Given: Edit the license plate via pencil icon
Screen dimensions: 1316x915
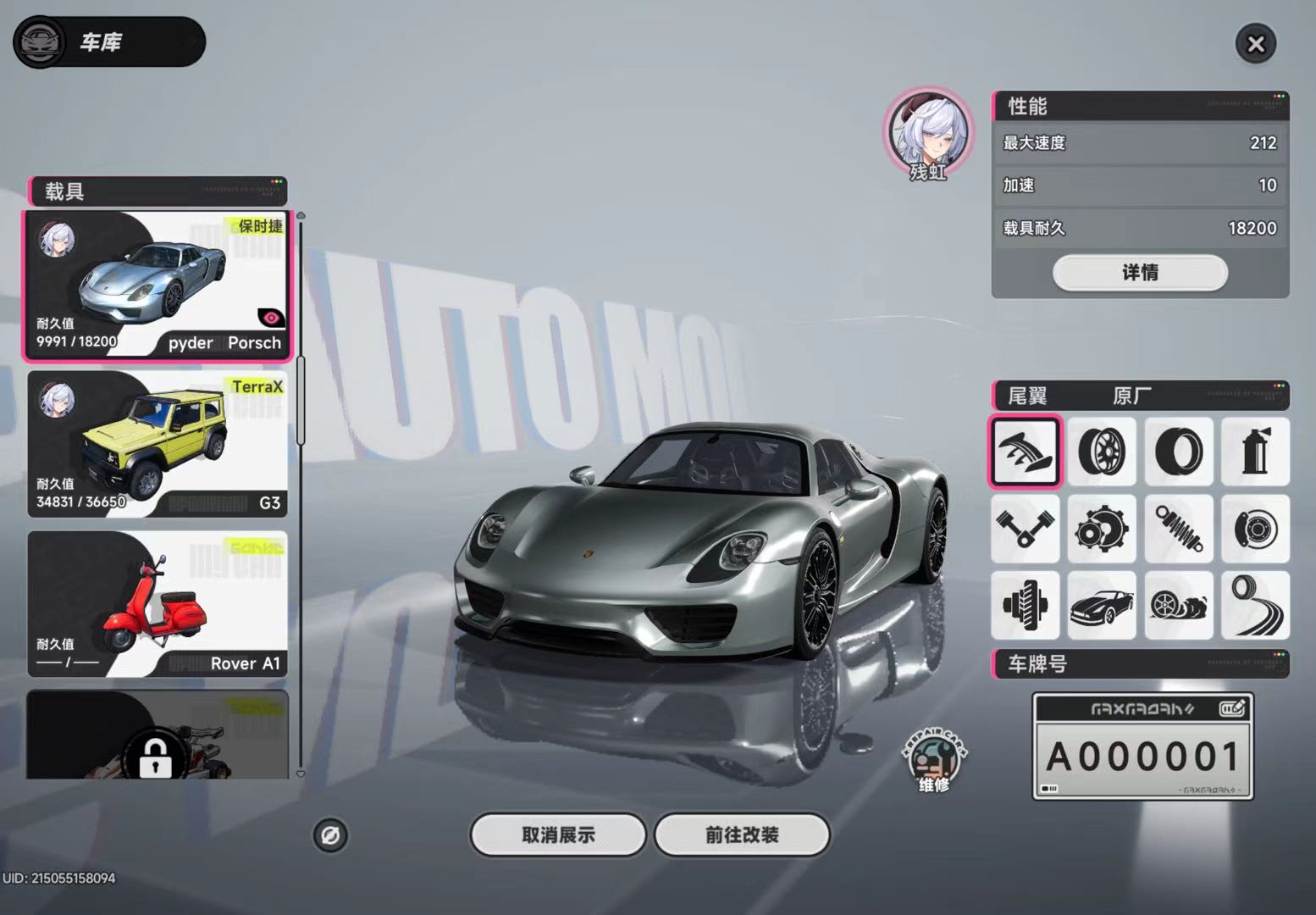Looking at the screenshot, I should point(1232,708).
